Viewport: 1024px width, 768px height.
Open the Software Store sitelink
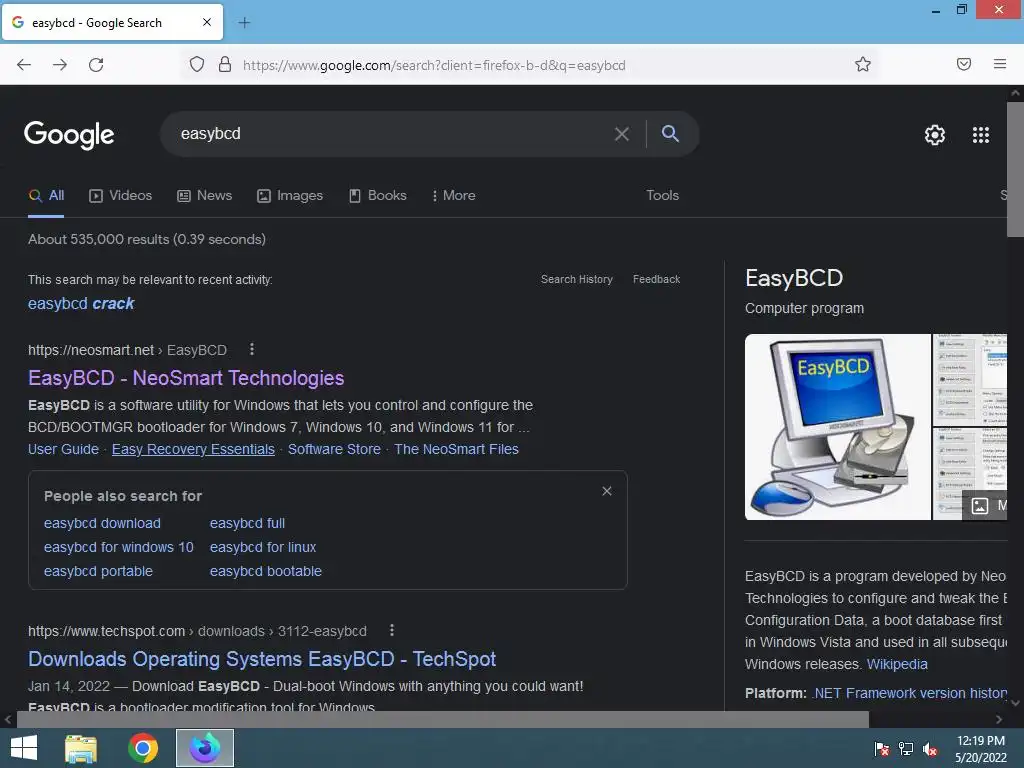pyautogui.click(x=334, y=449)
